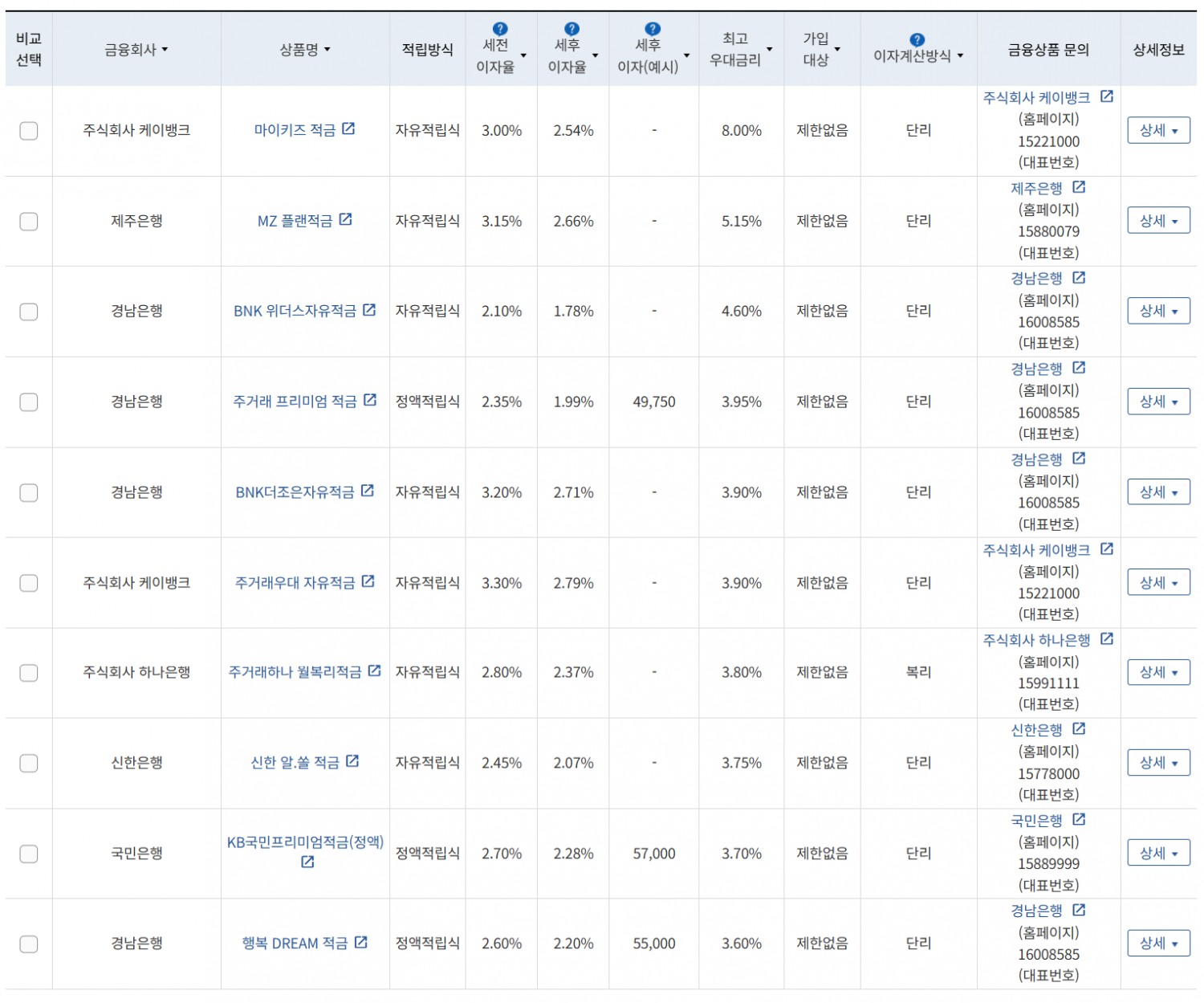1204x1003 pixels.
Task: Sort table by 상품명 column header
Action: pyautogui.click(x=305, y=50)
